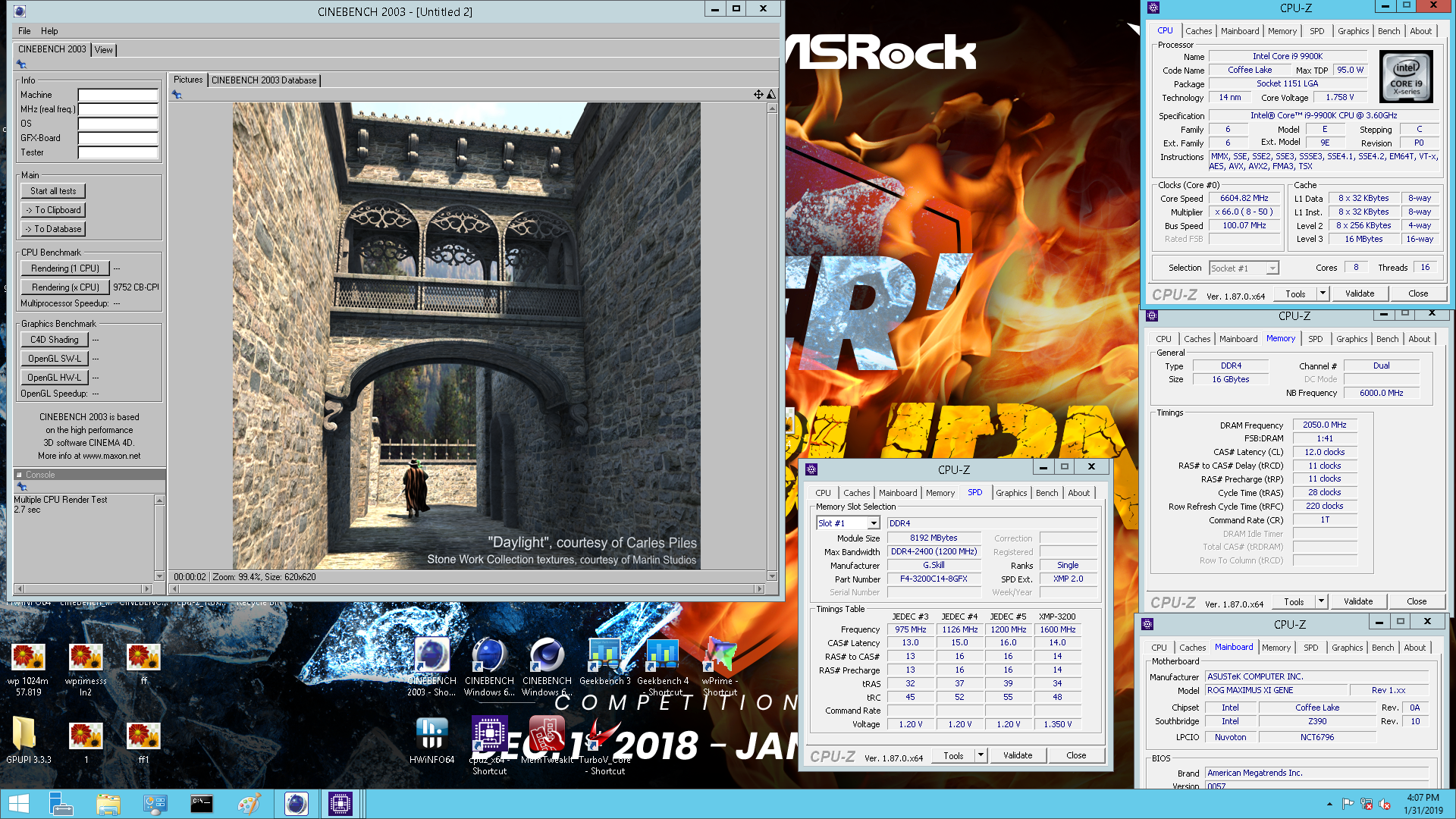This screenshot has width=1456, height=819.
Task: Open the GPUPI 3.3.3 folder icon
Action: [28, 741]
